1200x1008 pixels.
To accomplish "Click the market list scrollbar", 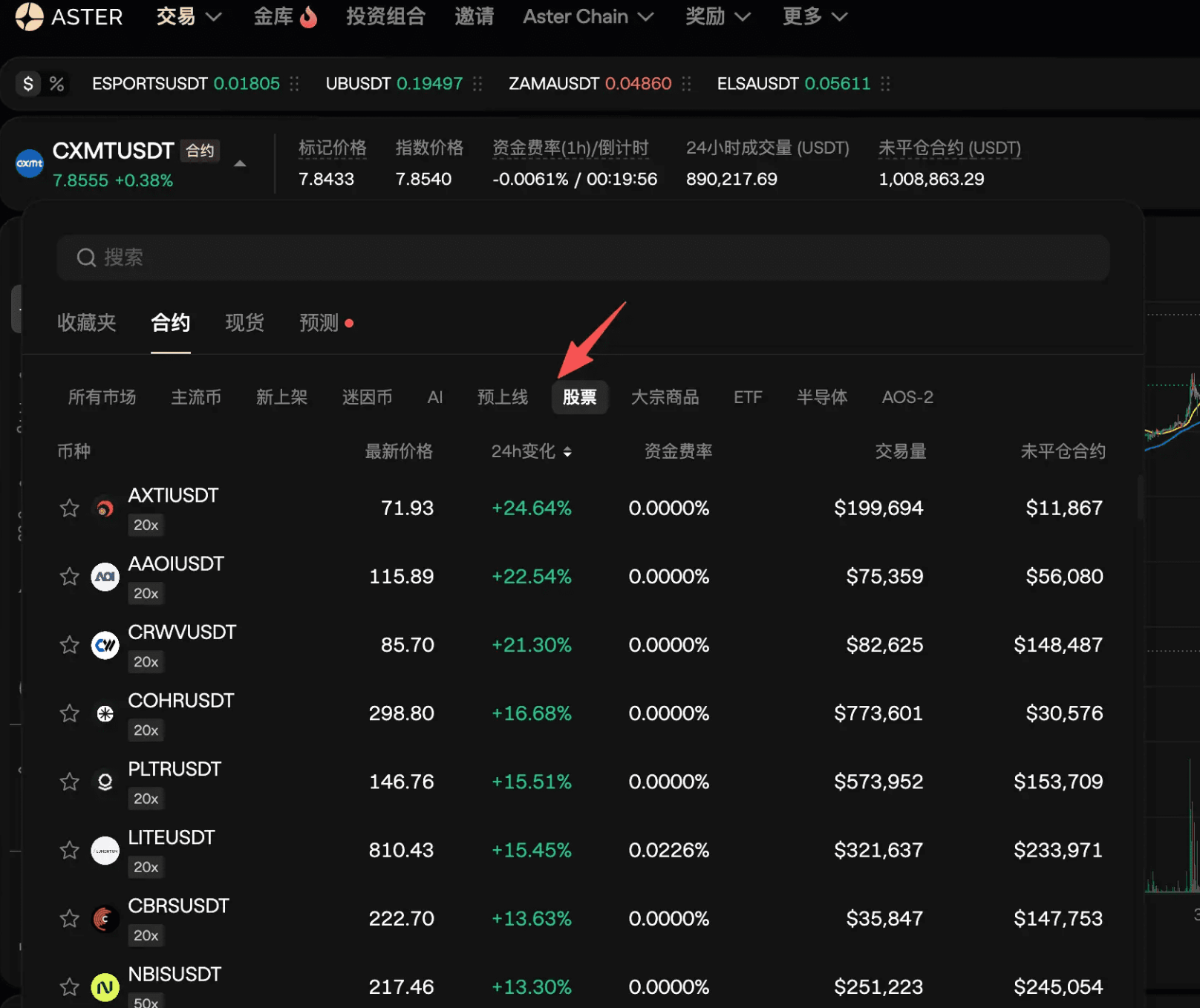I will coord(1140,497).
